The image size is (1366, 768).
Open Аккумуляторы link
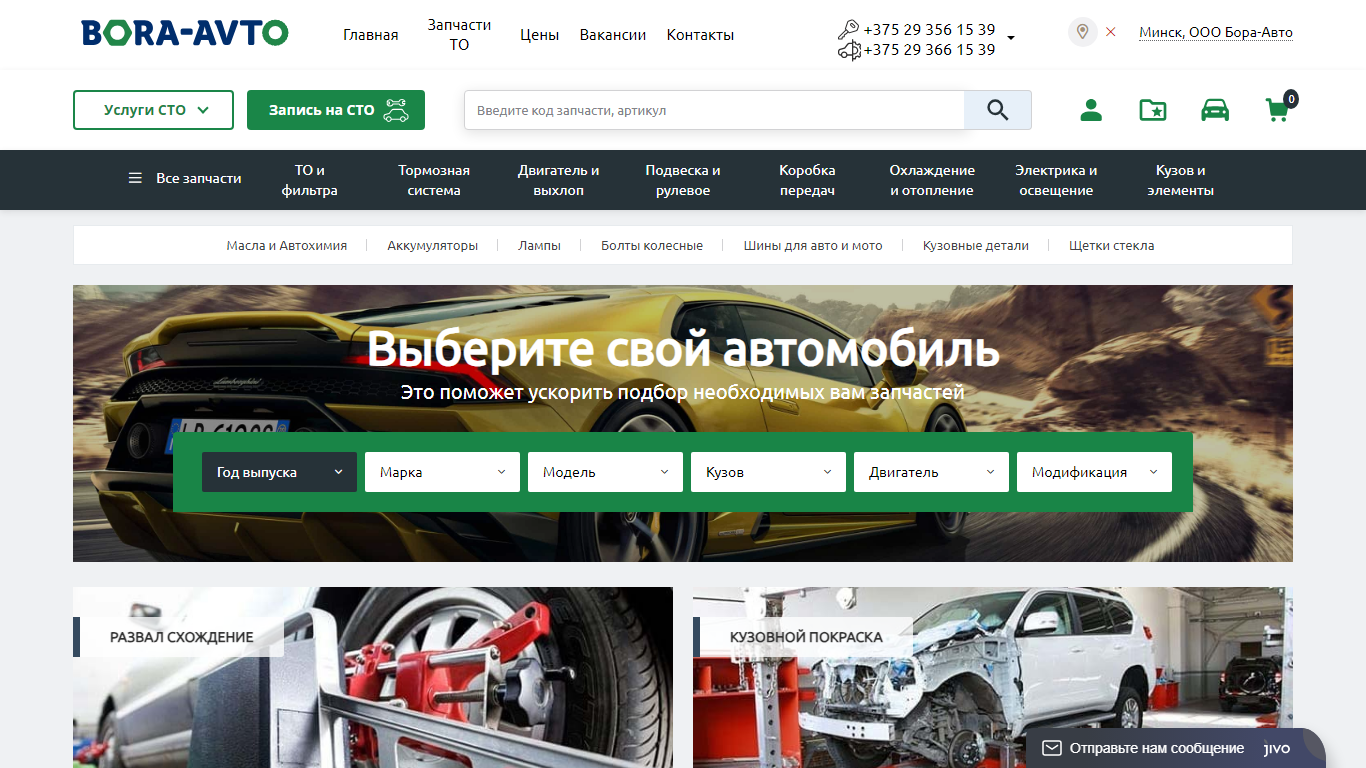pyautogui.click(x=433, y=245)
